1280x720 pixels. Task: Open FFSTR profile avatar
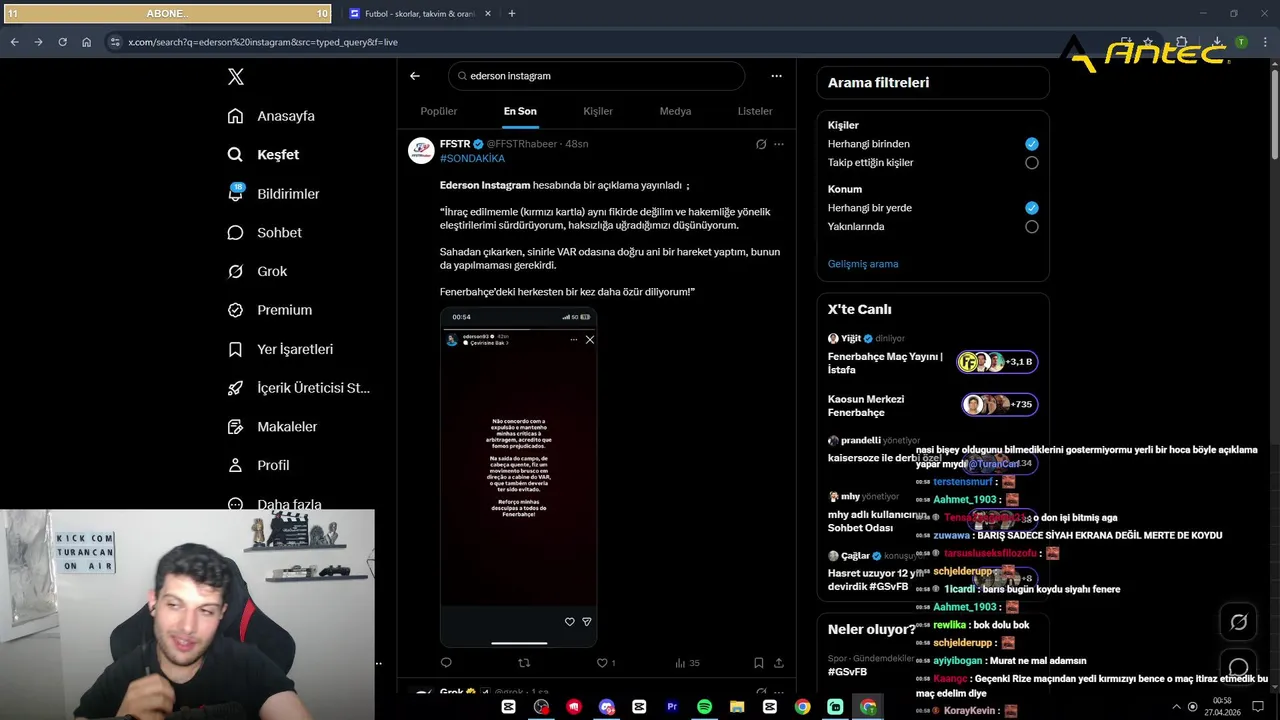pyautogui.click(x=421, y=151)
